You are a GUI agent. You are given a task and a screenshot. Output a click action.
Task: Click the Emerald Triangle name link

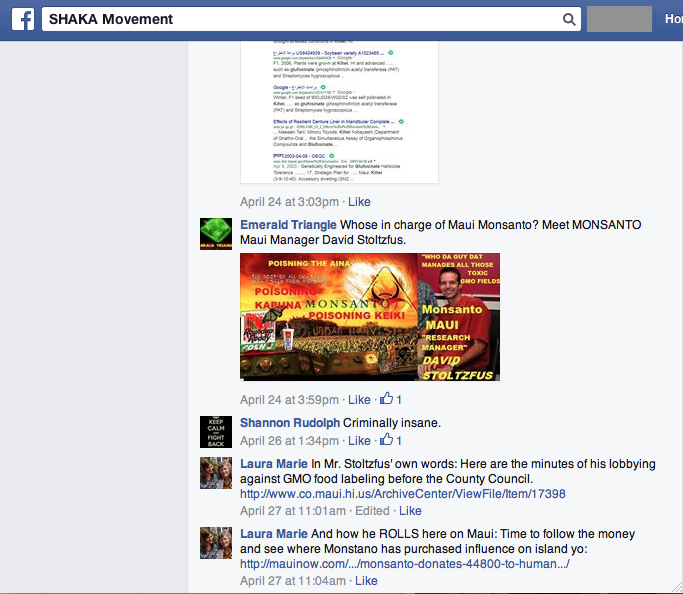(288, 225)
